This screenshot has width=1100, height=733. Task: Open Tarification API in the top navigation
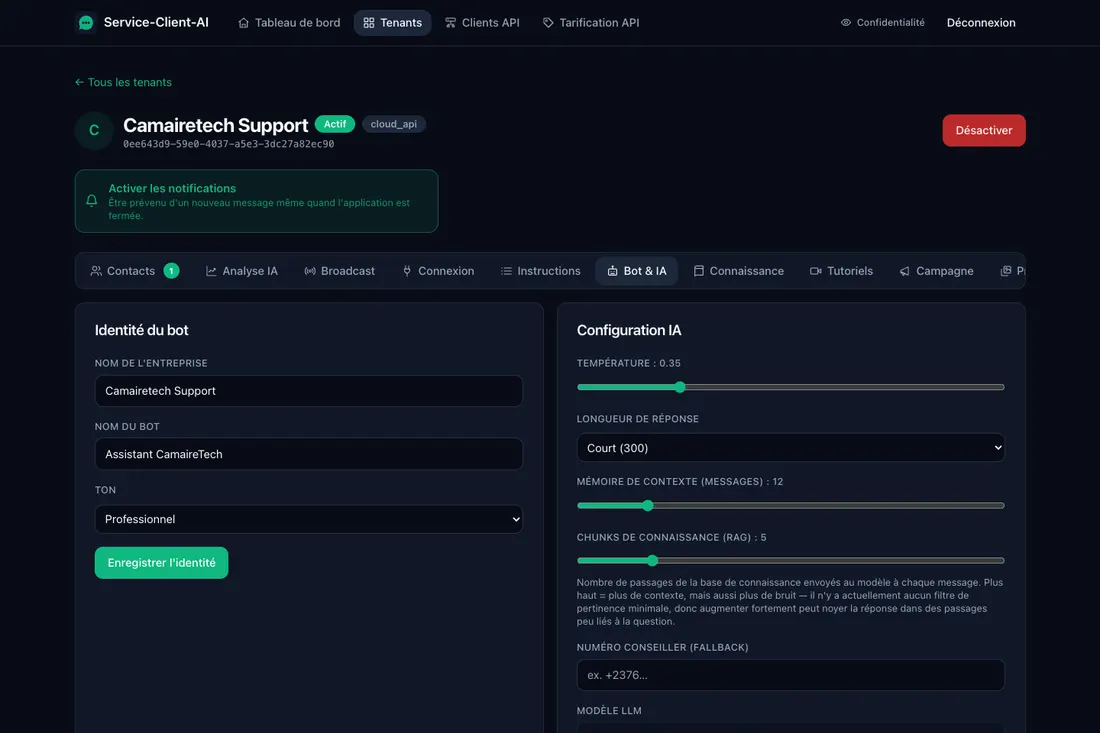(x=591, y=23)
